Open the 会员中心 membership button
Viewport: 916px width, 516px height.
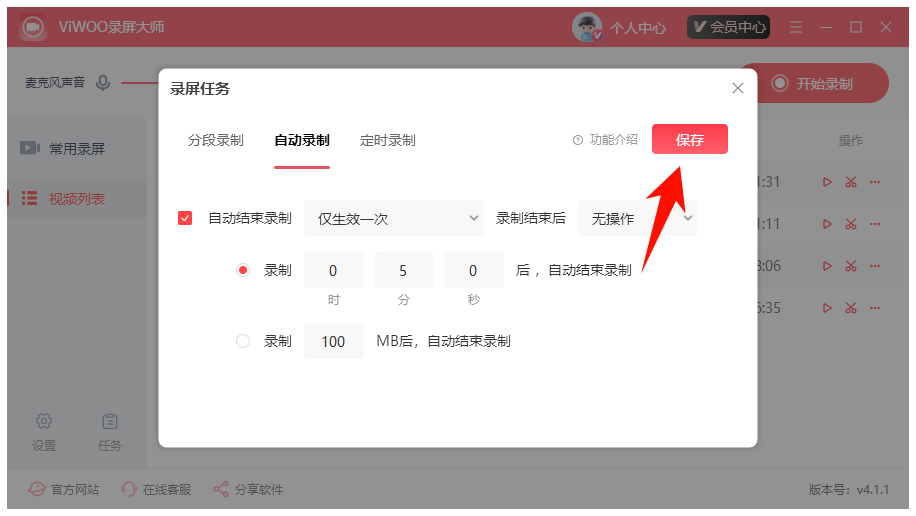728,27
